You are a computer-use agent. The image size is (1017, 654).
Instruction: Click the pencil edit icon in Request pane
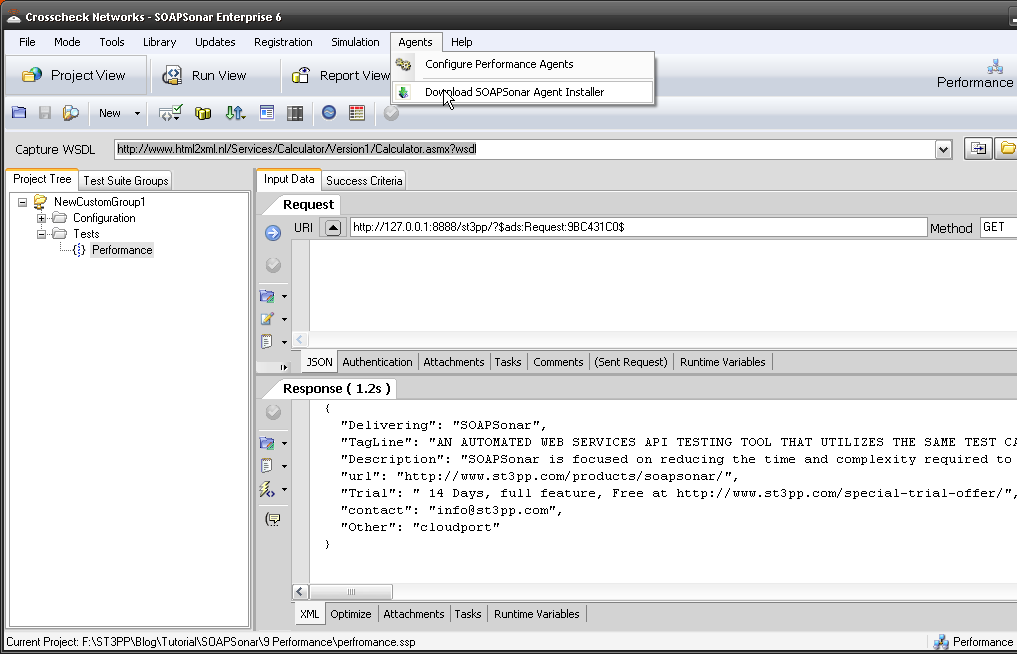(x=267, y=319)
